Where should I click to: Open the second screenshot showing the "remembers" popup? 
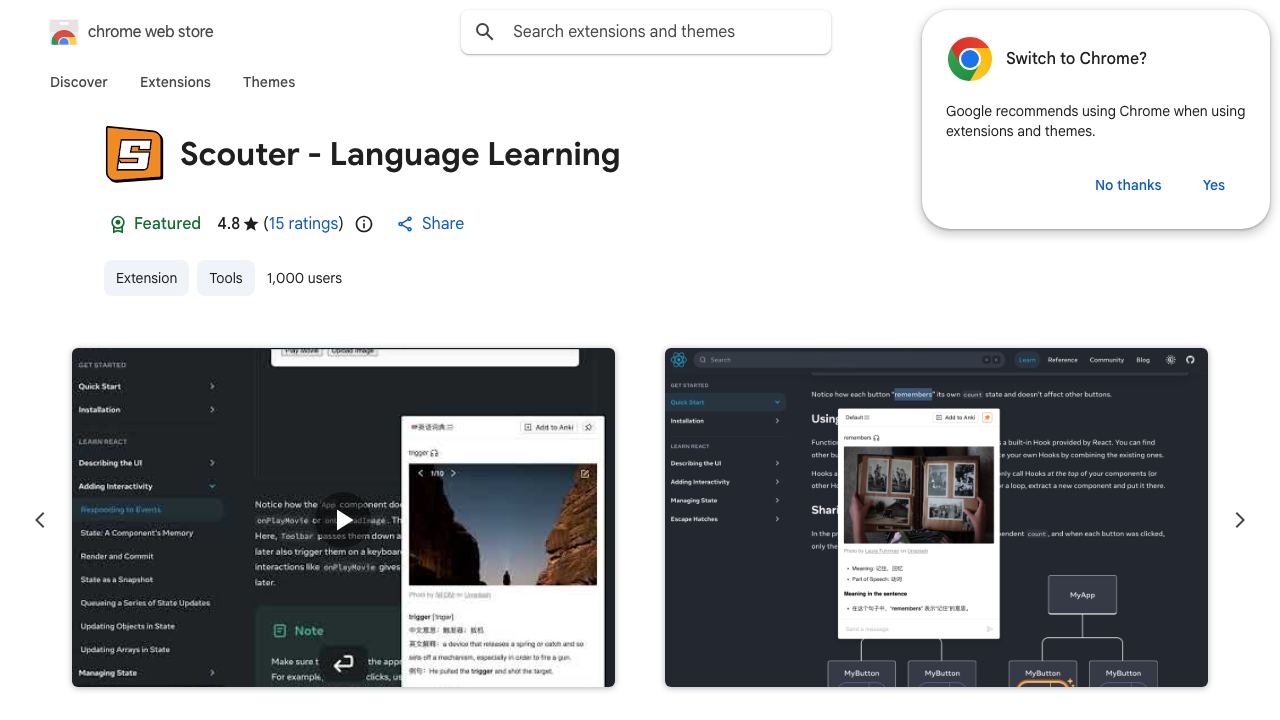pyautogui.click(x=936, y=517)
